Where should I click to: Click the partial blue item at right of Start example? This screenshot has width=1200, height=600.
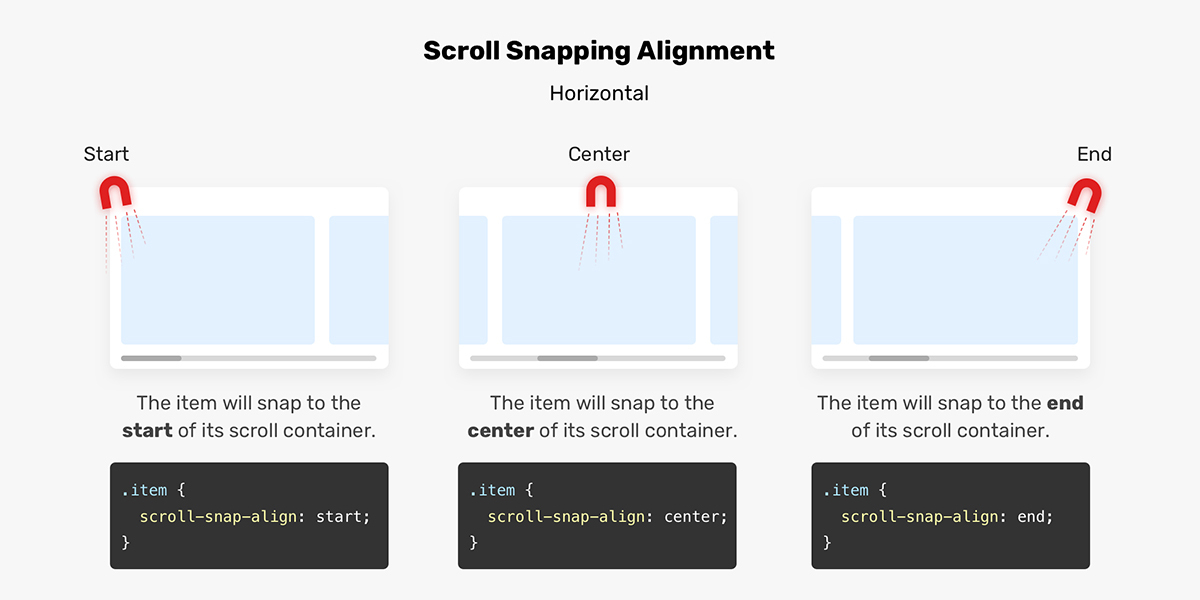point(359,280)
